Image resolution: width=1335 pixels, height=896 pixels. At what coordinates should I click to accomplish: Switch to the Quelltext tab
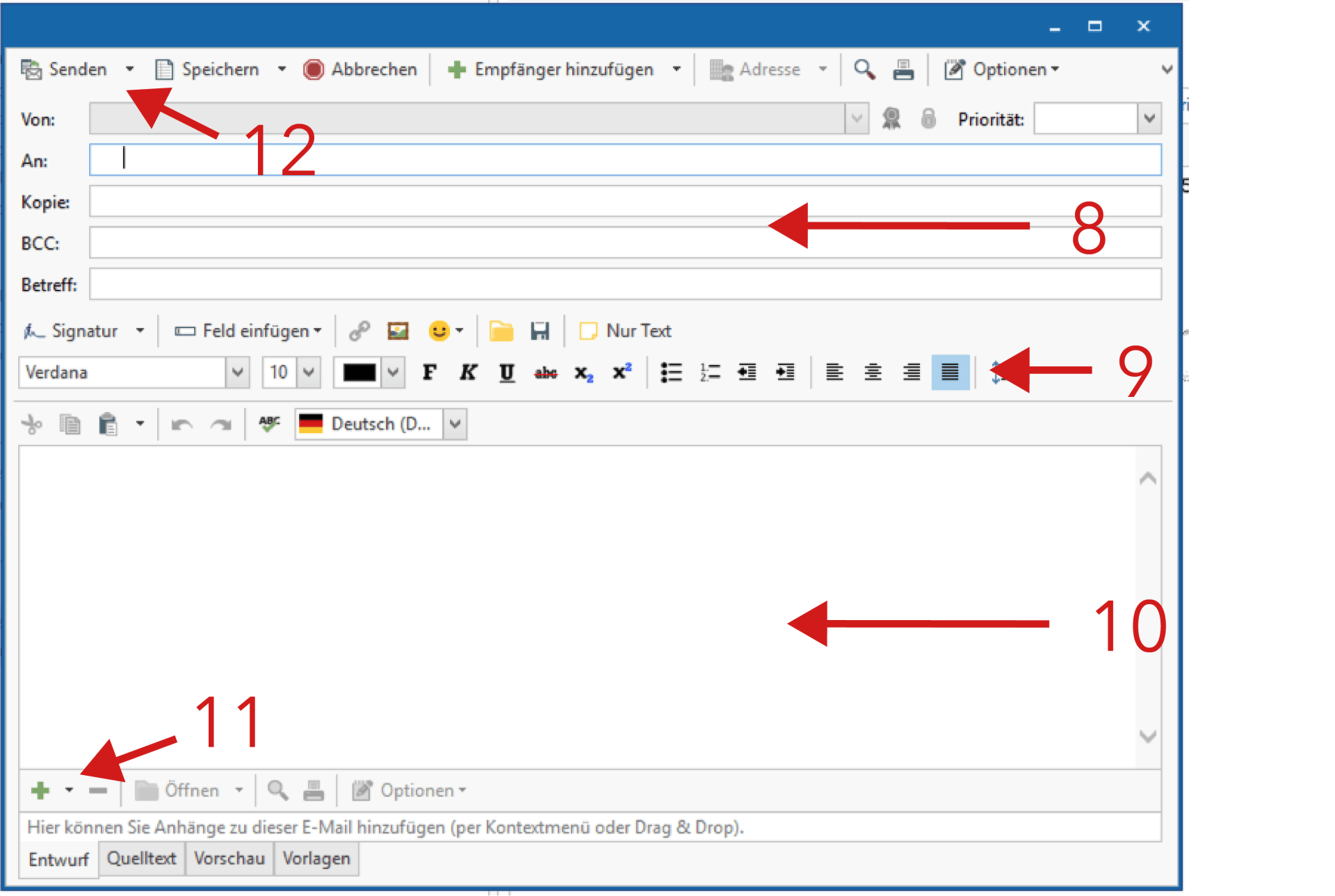pos(141,858)
